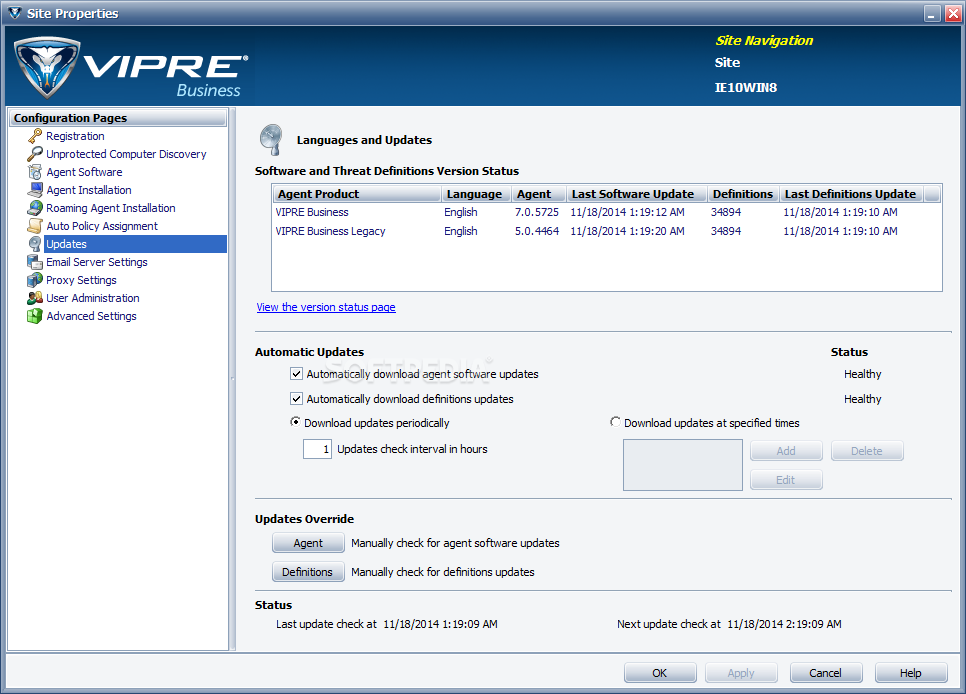Click the User Administration people icon

tap(35, 298)
